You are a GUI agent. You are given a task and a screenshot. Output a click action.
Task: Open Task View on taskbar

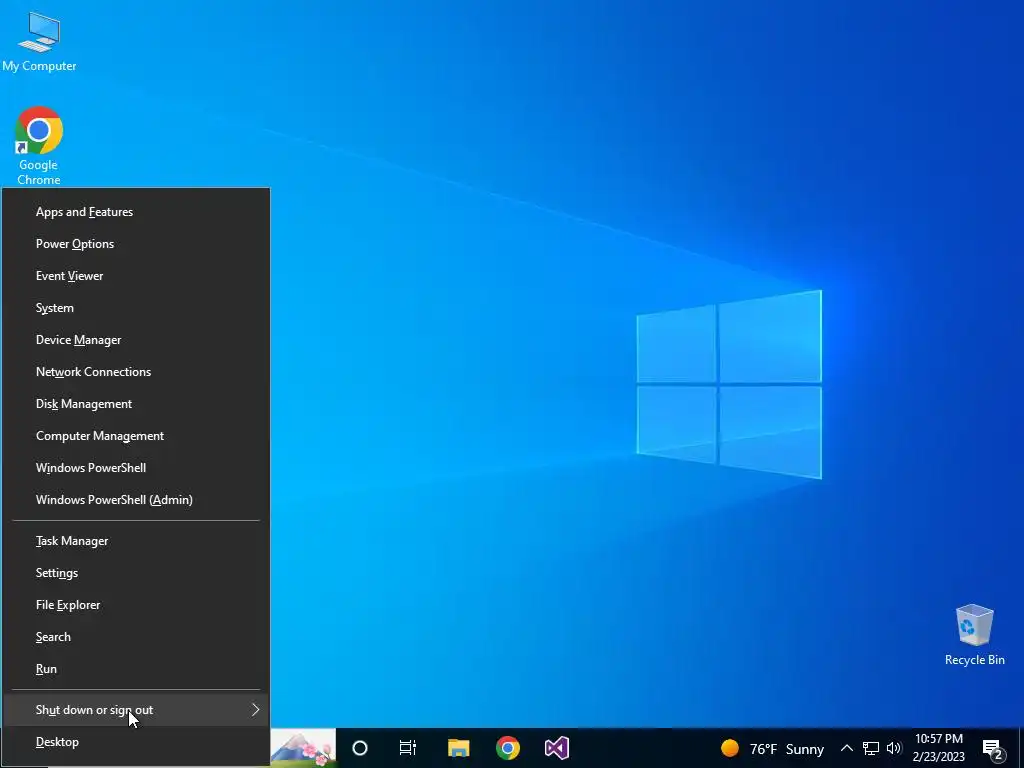coord(408,748)
